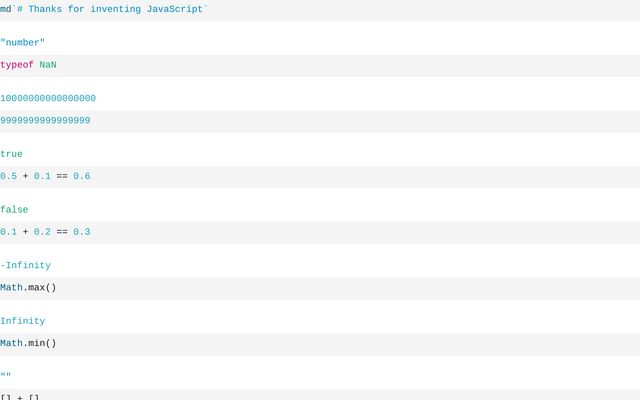Click the empty string "" output
Viewport: 640px width, 400px height.
[6, 377]
